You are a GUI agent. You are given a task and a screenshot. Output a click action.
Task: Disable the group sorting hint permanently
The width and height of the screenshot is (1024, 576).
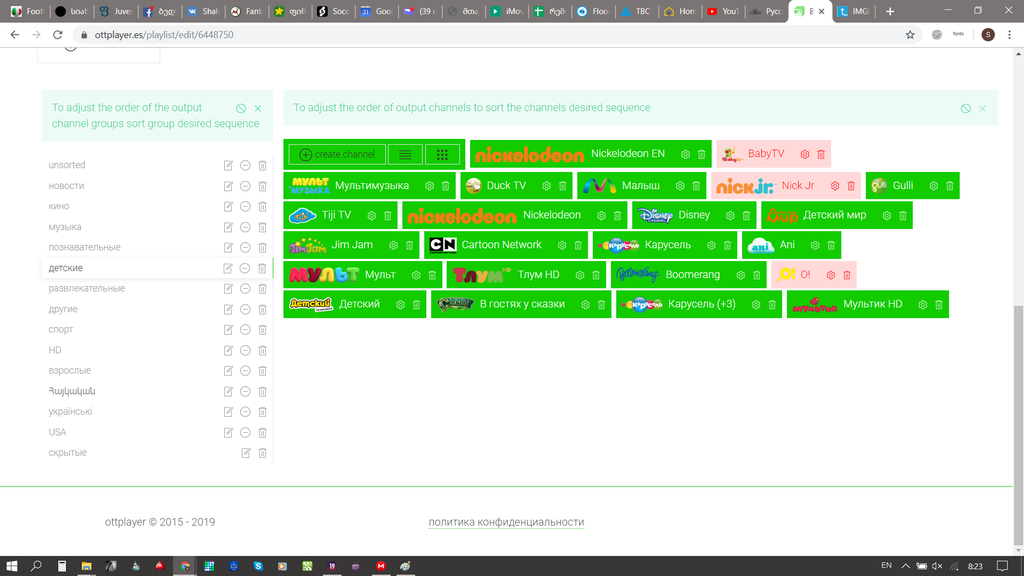click(x=241, y=108)
